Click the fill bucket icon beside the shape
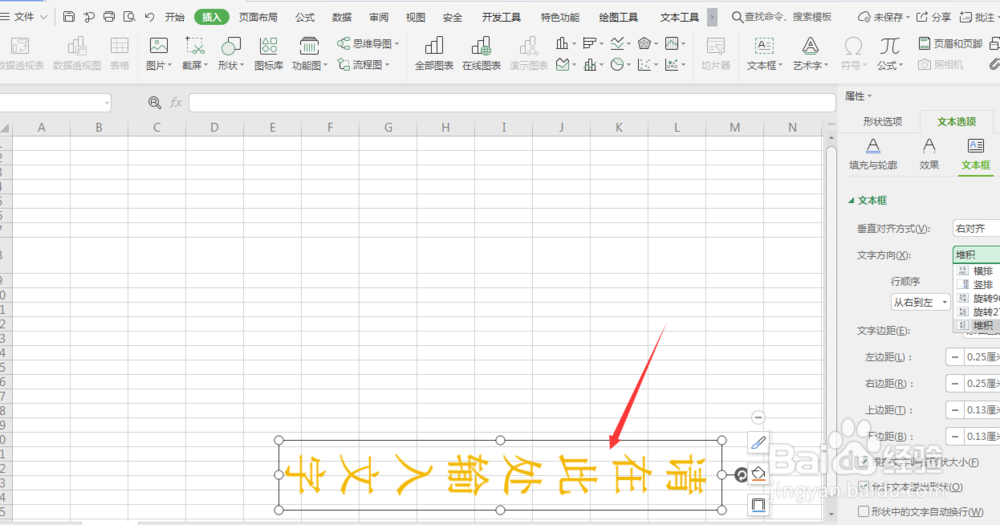 coord(758,474)
